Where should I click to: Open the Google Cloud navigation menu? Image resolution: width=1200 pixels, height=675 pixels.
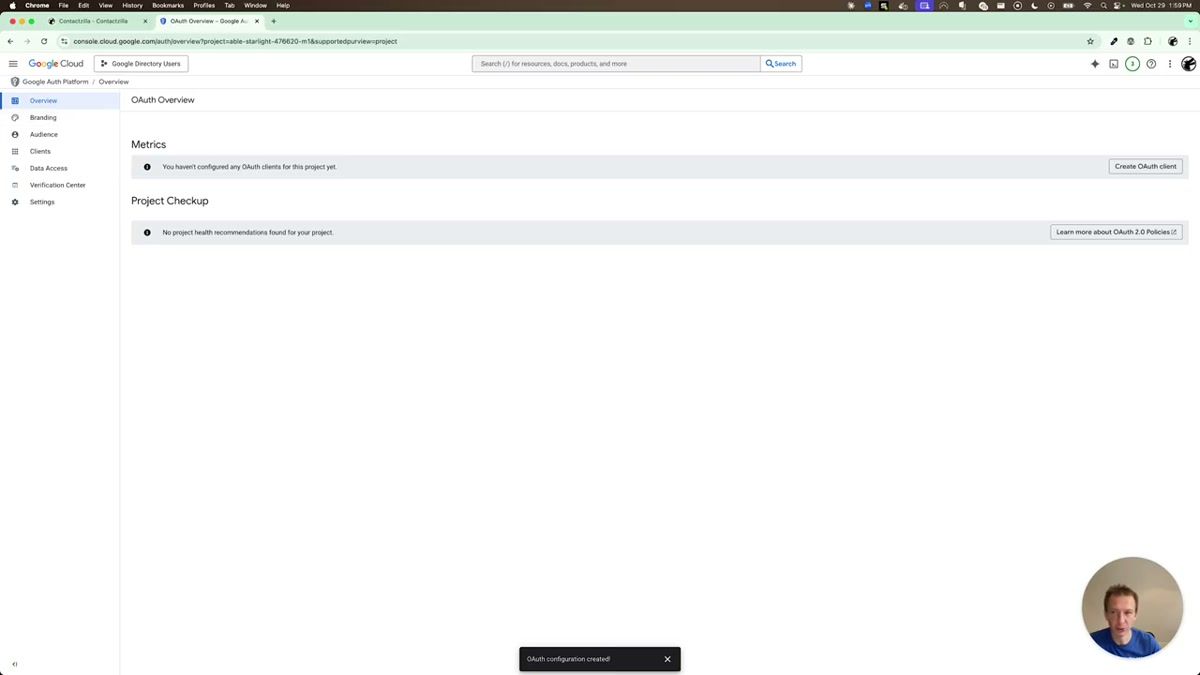[13, 63]
